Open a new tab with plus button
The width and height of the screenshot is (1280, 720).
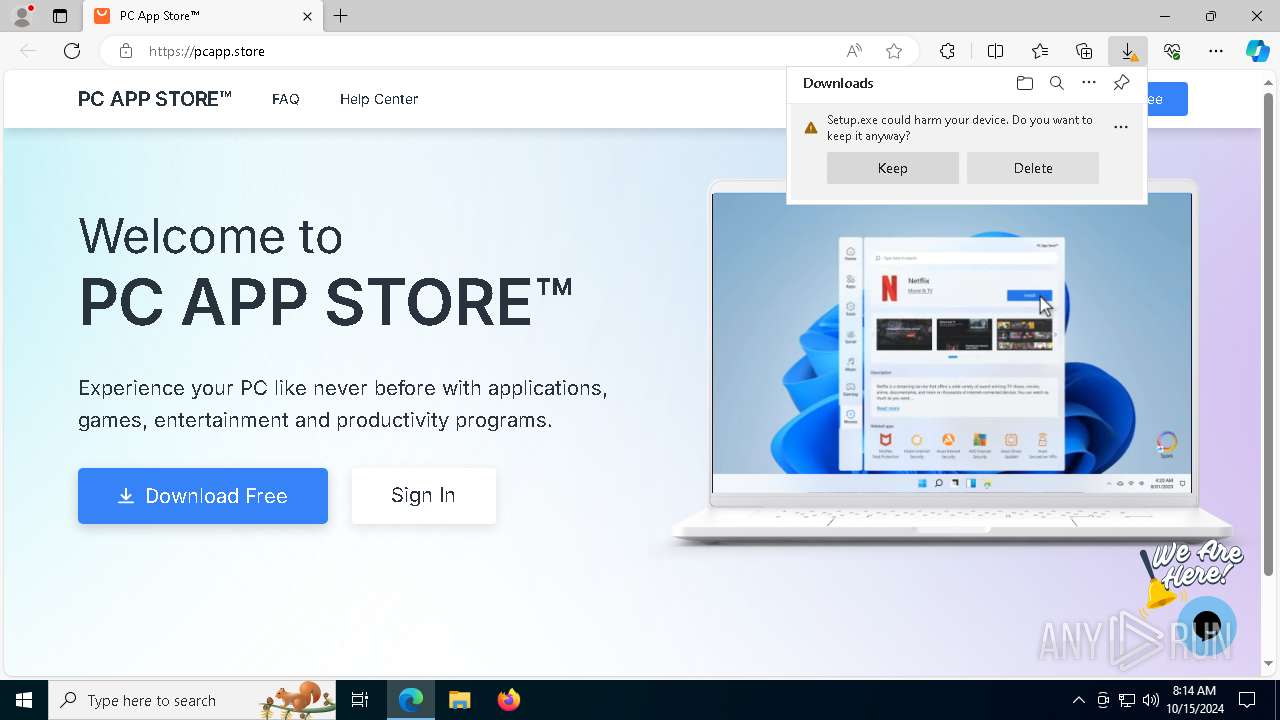pos(341,16)
